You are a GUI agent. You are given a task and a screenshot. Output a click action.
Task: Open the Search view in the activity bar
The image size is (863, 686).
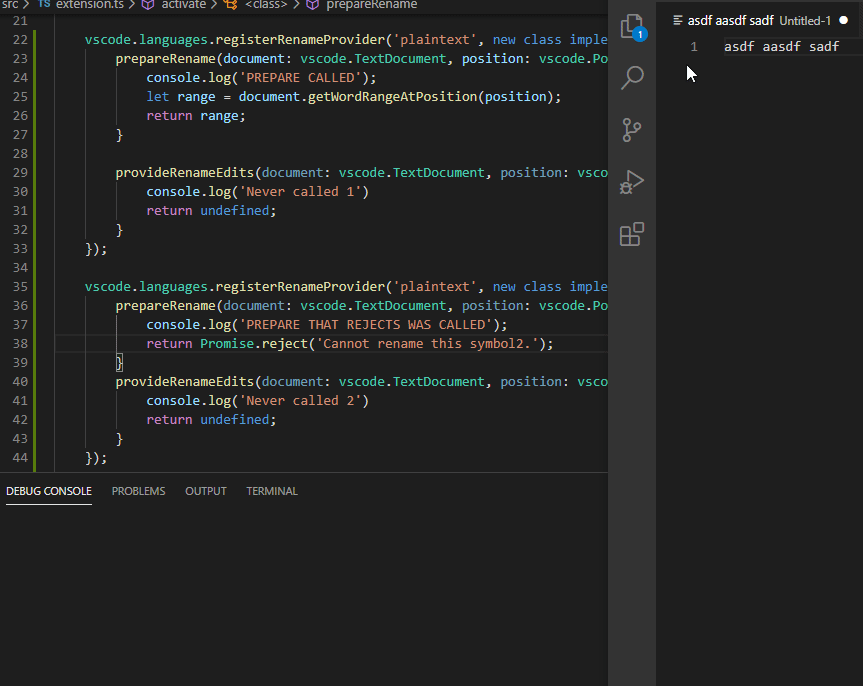point(632,78)
